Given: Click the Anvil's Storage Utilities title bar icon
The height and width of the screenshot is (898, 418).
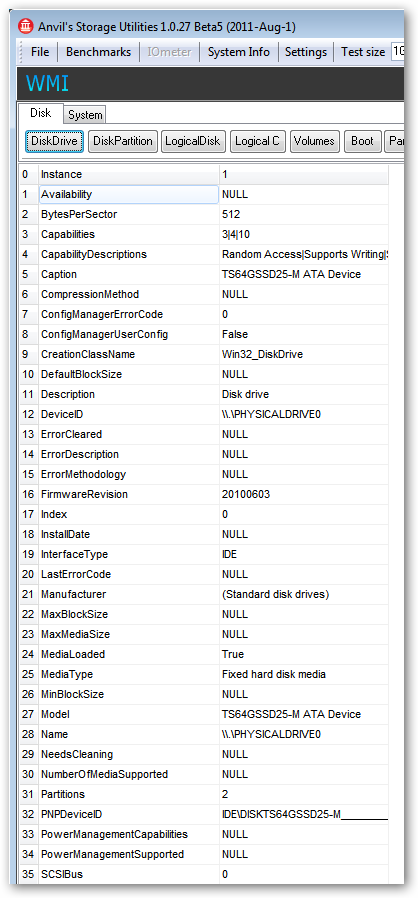Looking at the screenshot, I should click(26, 26).
